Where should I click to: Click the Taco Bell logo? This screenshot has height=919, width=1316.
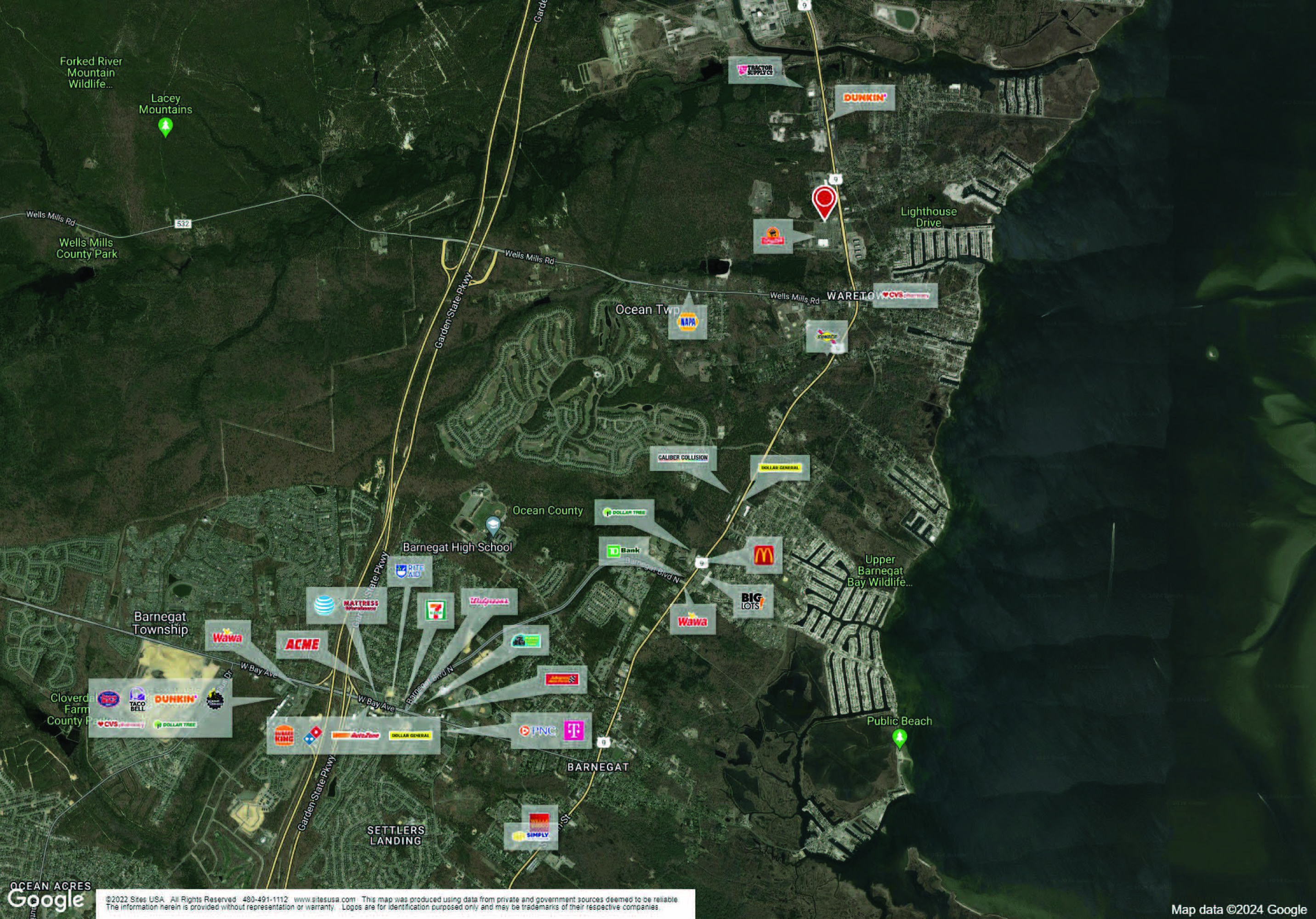tap(137, 699)
